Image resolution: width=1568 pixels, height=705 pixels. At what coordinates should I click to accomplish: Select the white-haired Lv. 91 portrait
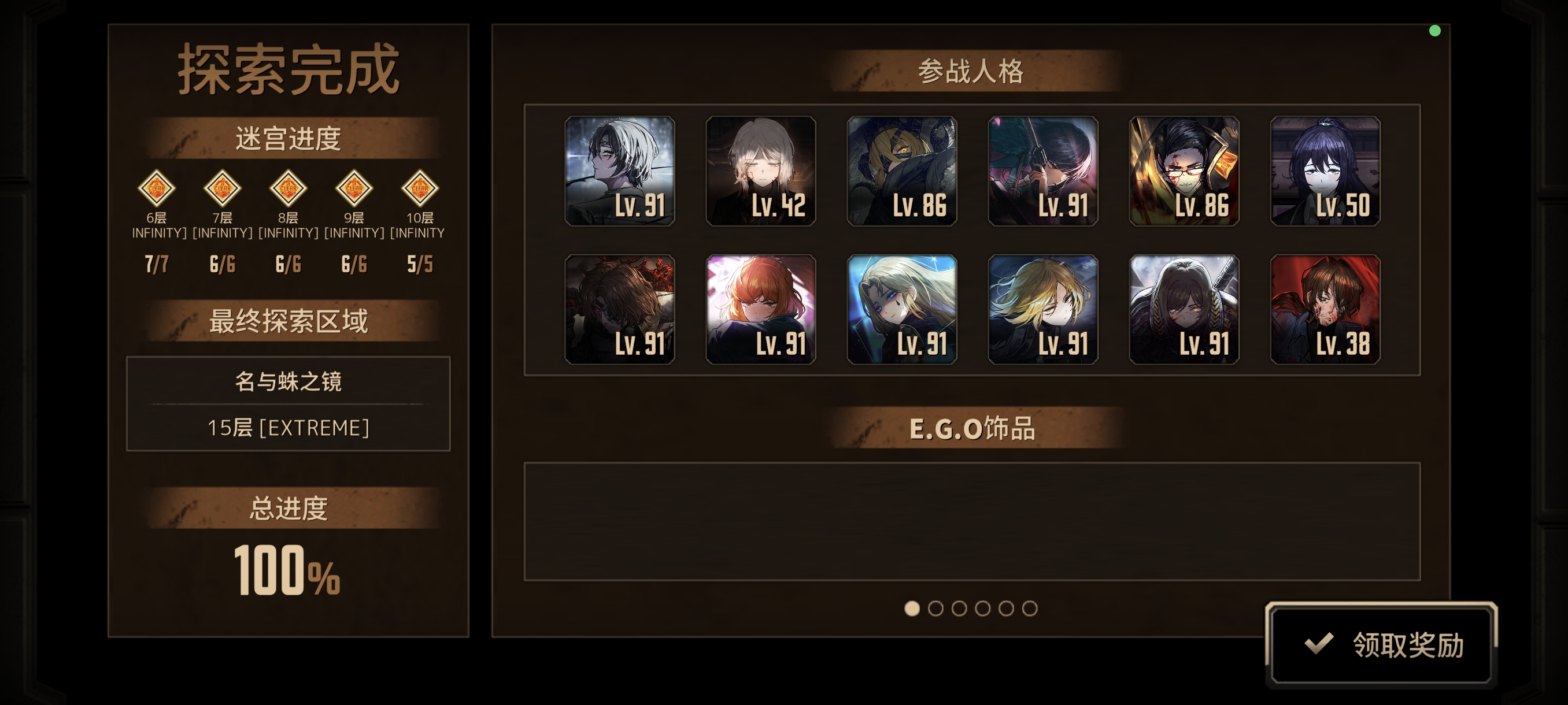(x=620, y=171)
